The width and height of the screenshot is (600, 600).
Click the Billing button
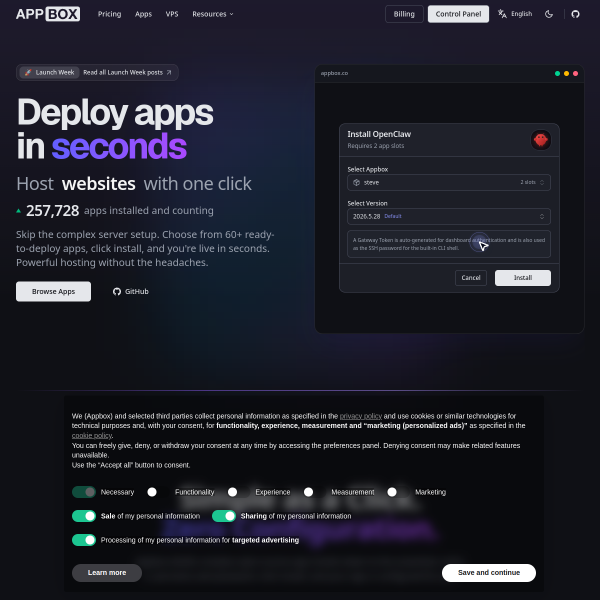pyautogui.click(x=404, y=14)
